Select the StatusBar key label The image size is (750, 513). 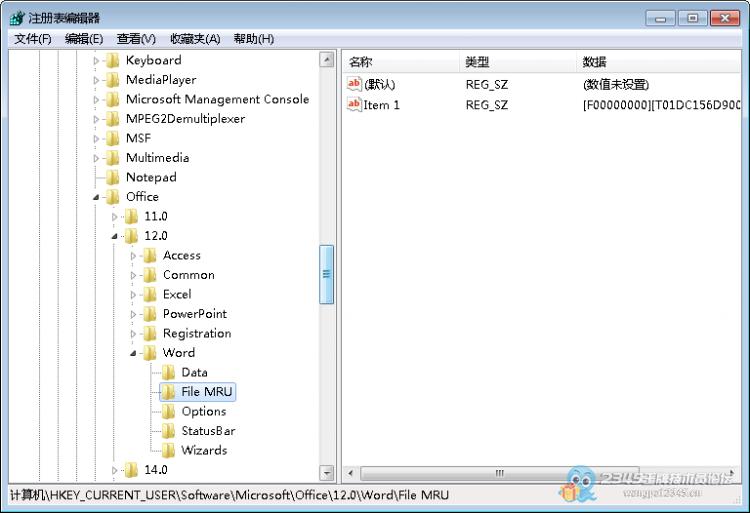pyautogui.click(x=209, y=431)
